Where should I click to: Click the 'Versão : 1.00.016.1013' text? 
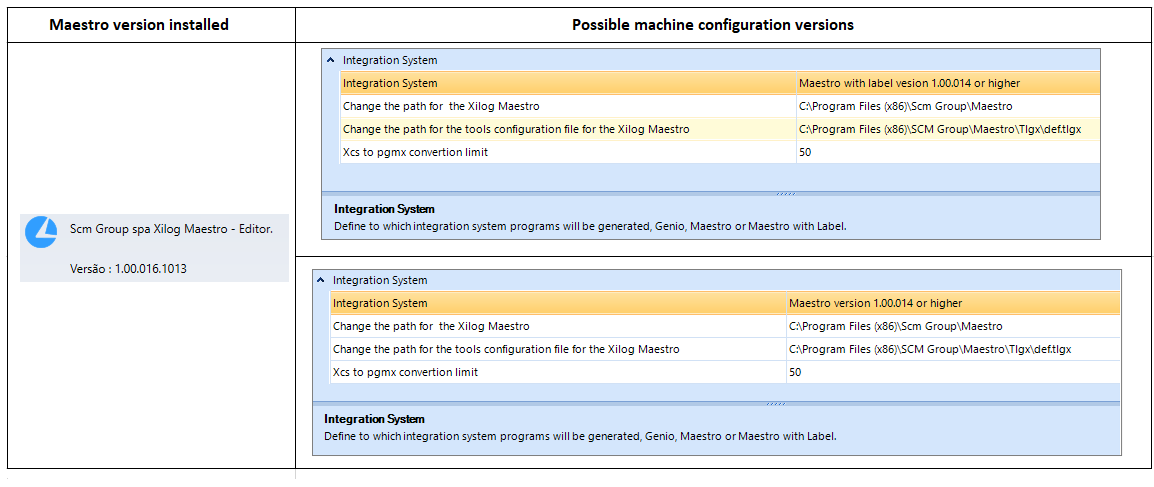[128, 269]
